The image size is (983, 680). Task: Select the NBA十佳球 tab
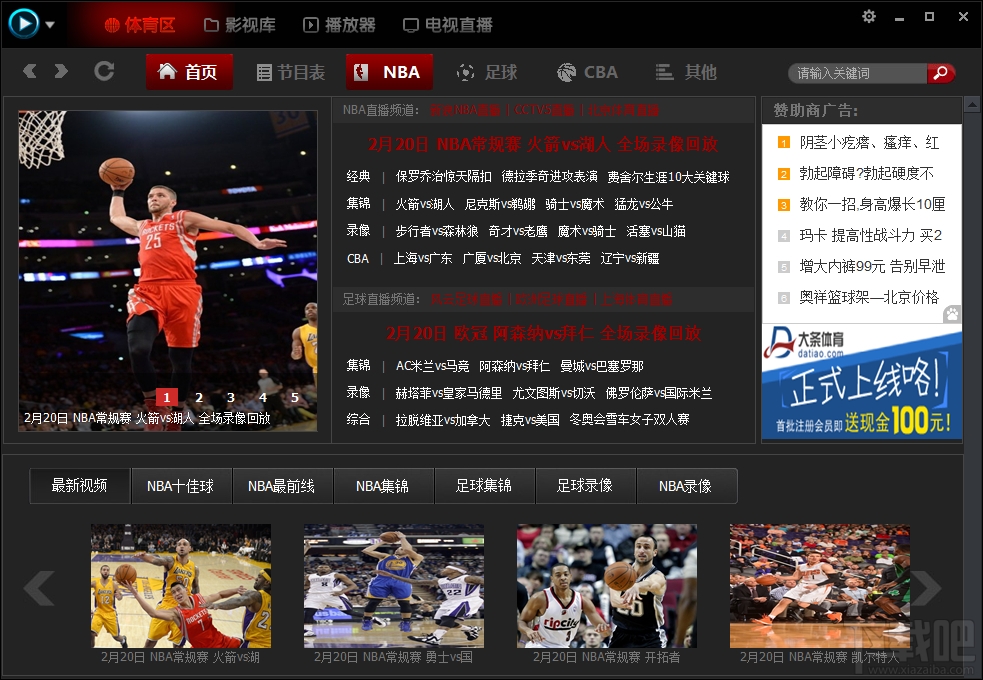pos(181,486)
